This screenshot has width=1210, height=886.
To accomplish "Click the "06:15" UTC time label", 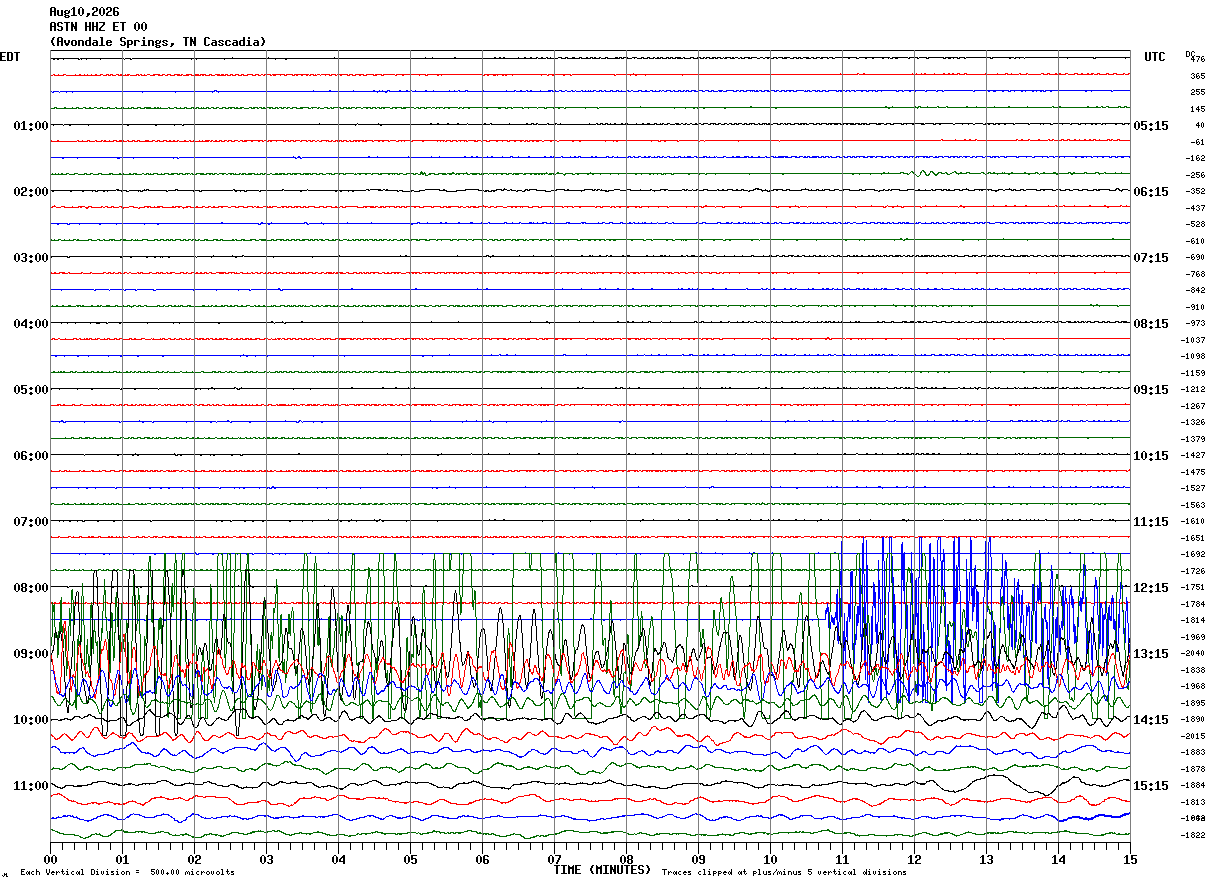I will (1150, 192).
